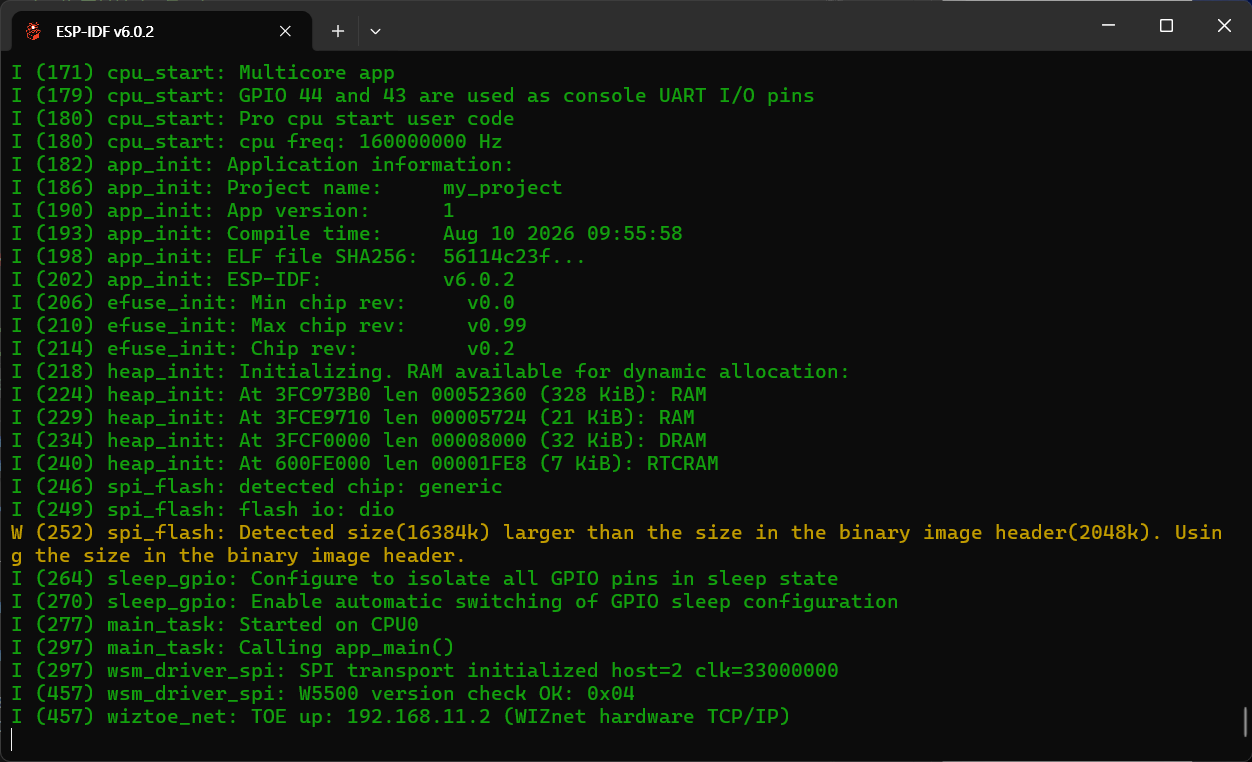Image resolution: width=1252 pixels, height=762 pixels.
Task: Select the ESP-IDF v6.0.2 tab
Action: (x=160, y=31)
